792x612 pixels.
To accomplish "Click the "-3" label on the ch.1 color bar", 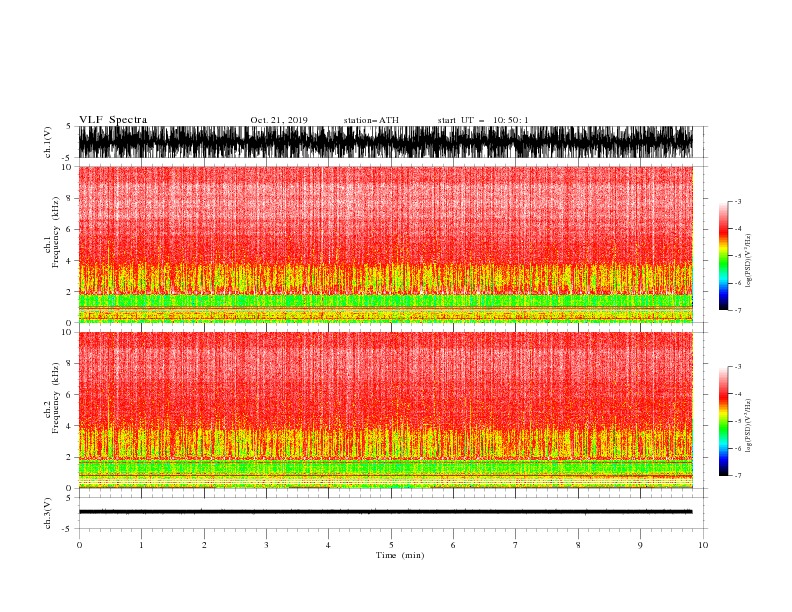I will [x=738, y=201].
